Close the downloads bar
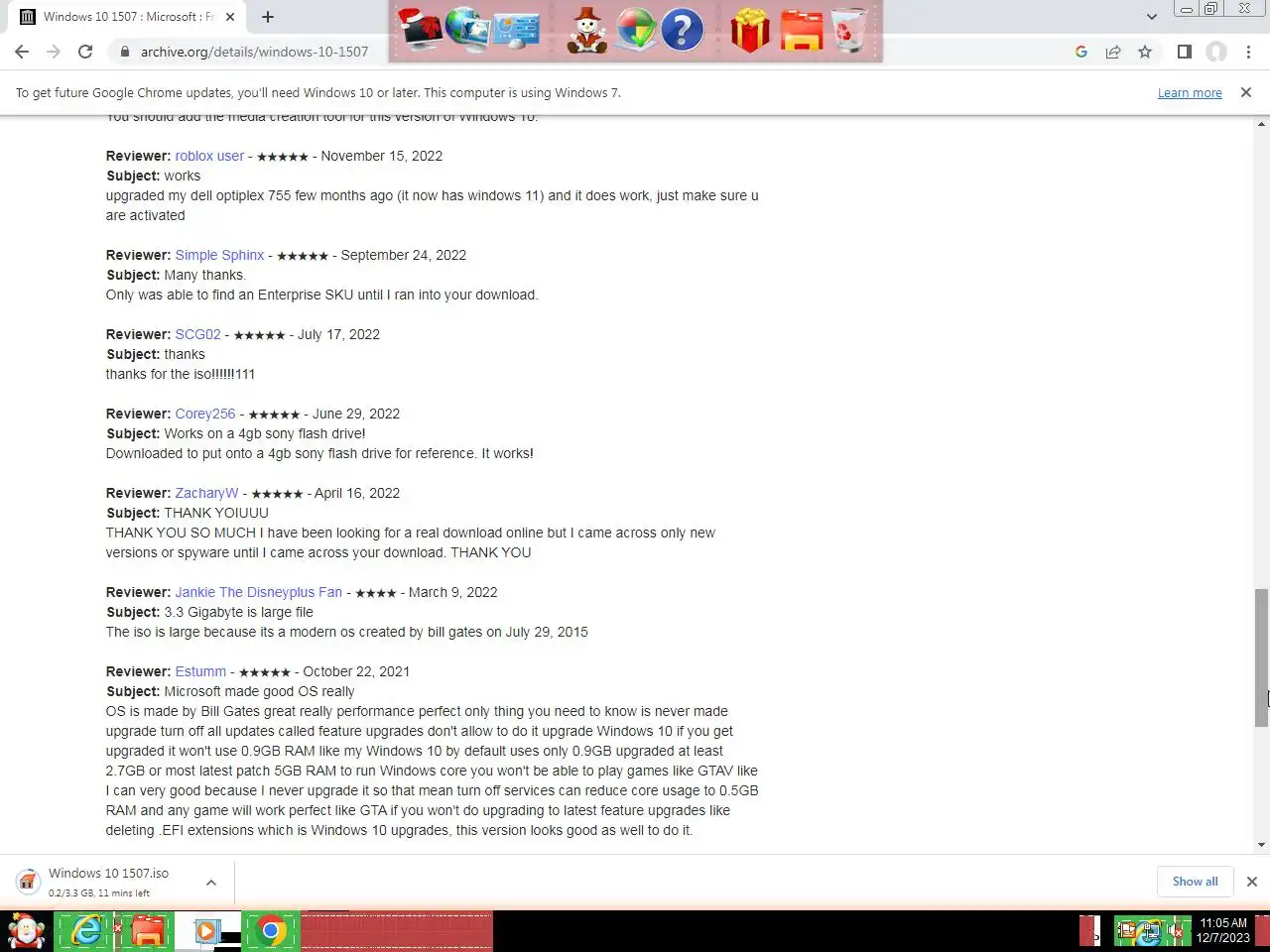 (1252, 882)
